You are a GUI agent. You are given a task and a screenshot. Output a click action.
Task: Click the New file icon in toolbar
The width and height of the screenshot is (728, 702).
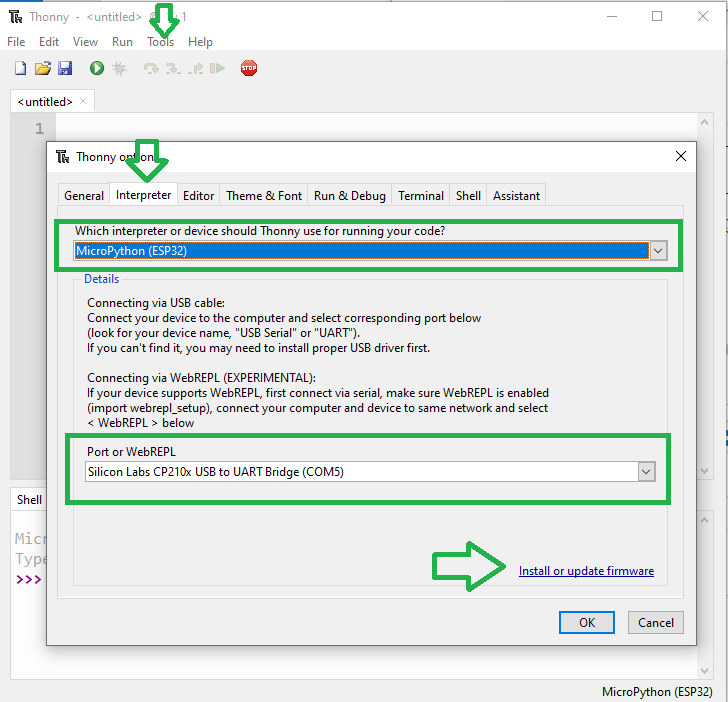coord(20,68)
